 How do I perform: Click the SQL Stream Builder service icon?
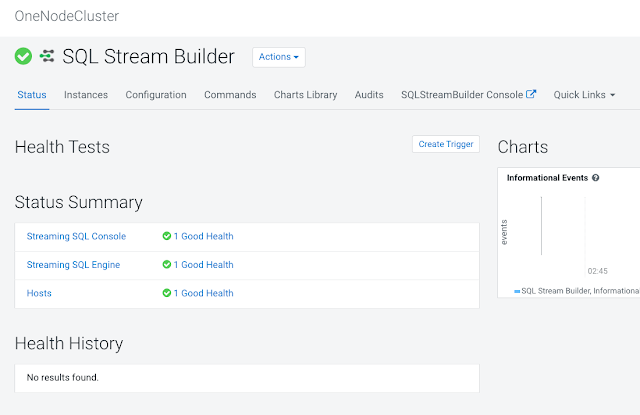(x=47, y=57)
